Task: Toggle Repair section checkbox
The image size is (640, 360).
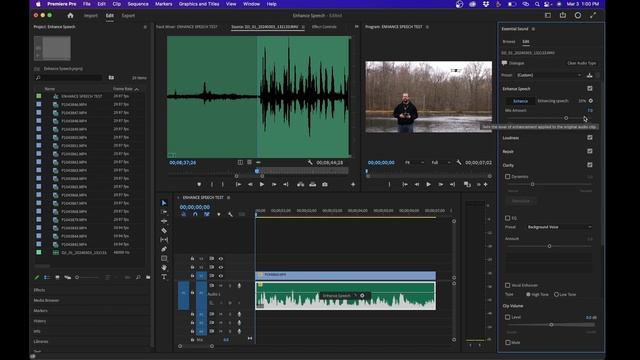Action: 590,151
